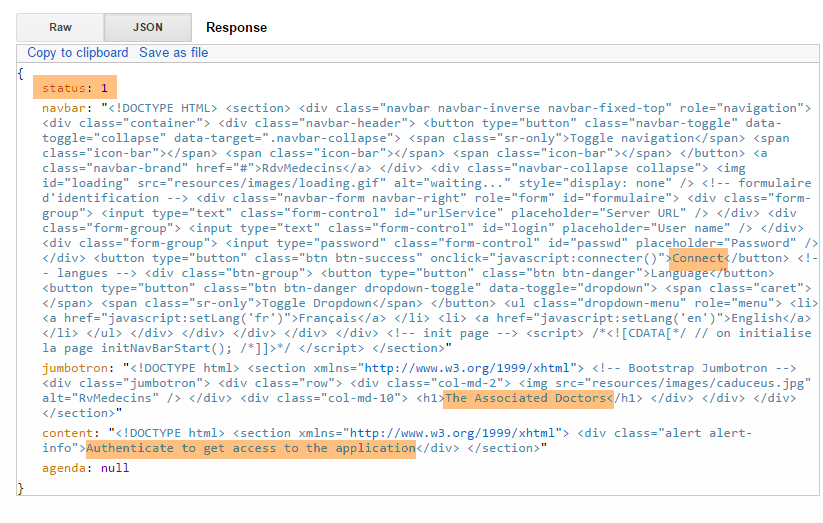Click the Save as file link

173,53
